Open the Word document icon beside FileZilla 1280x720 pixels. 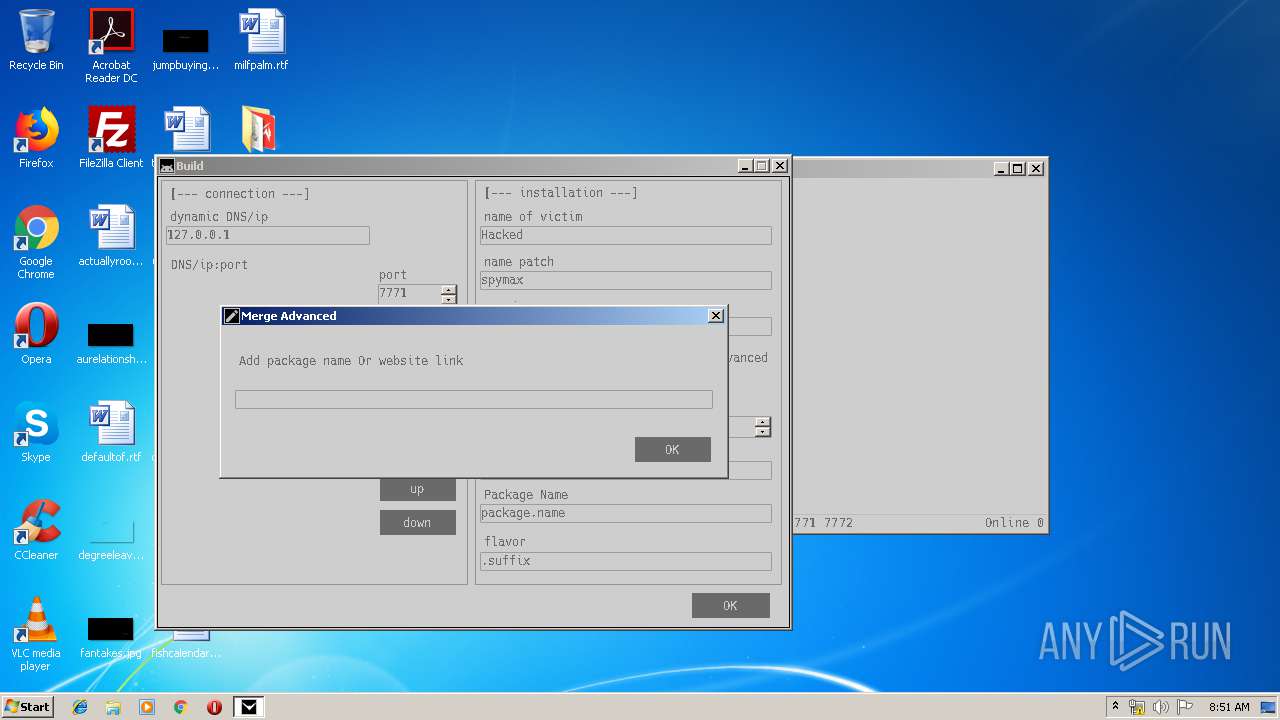click(x=186, y=130)
